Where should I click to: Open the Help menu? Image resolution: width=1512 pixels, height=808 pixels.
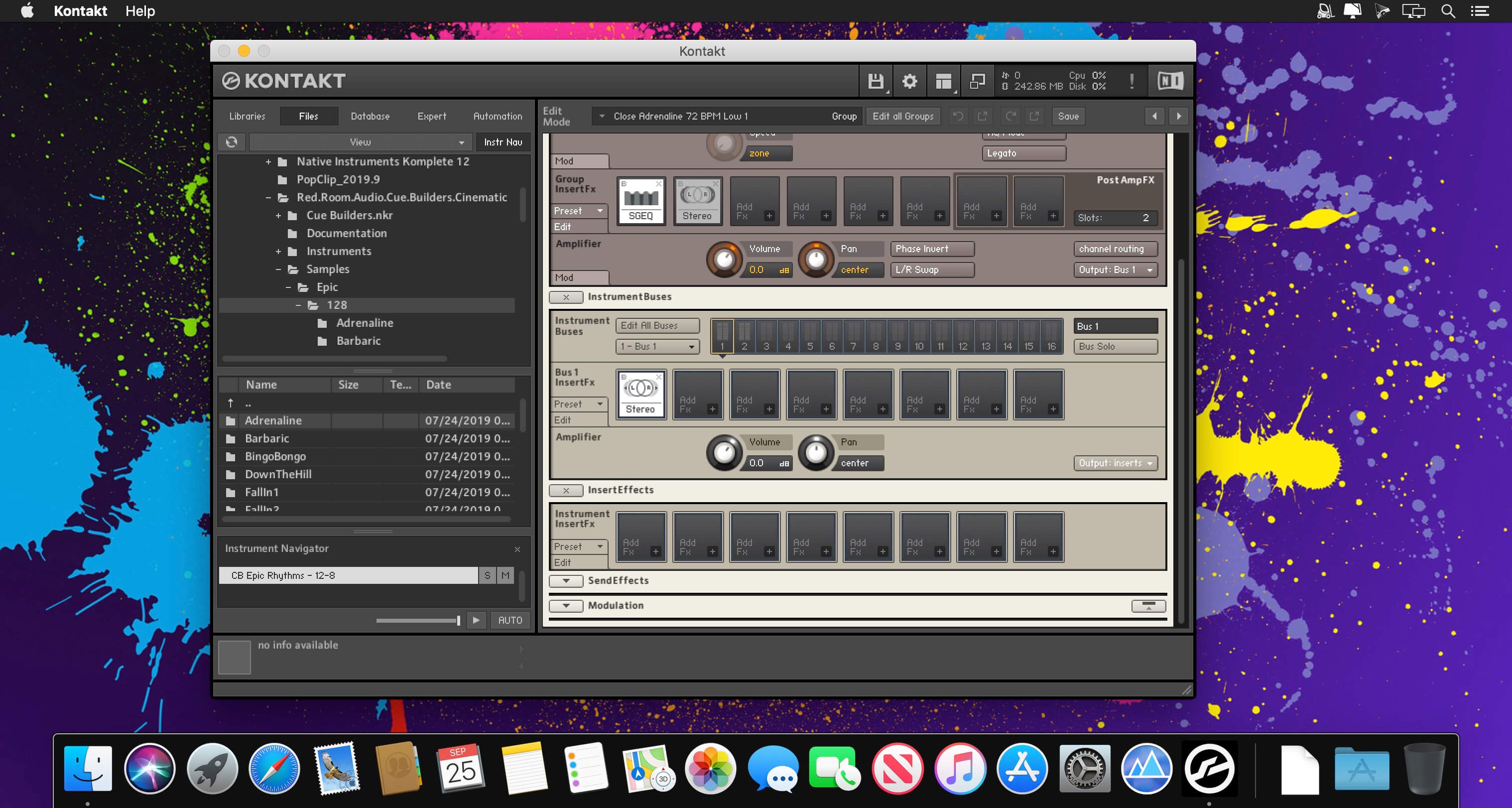139,11
